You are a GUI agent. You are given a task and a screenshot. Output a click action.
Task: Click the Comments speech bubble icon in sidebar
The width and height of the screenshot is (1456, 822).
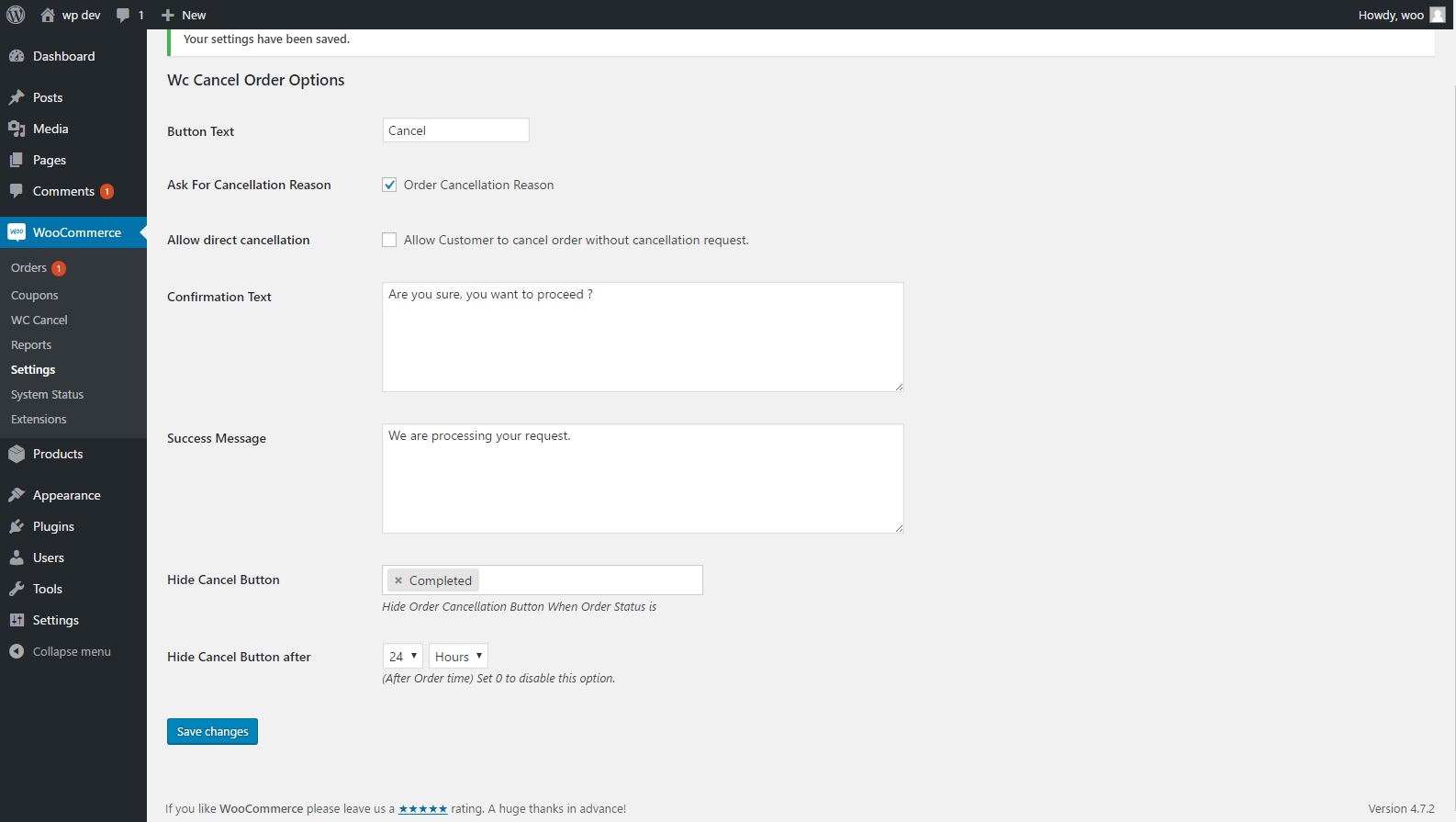17,191
